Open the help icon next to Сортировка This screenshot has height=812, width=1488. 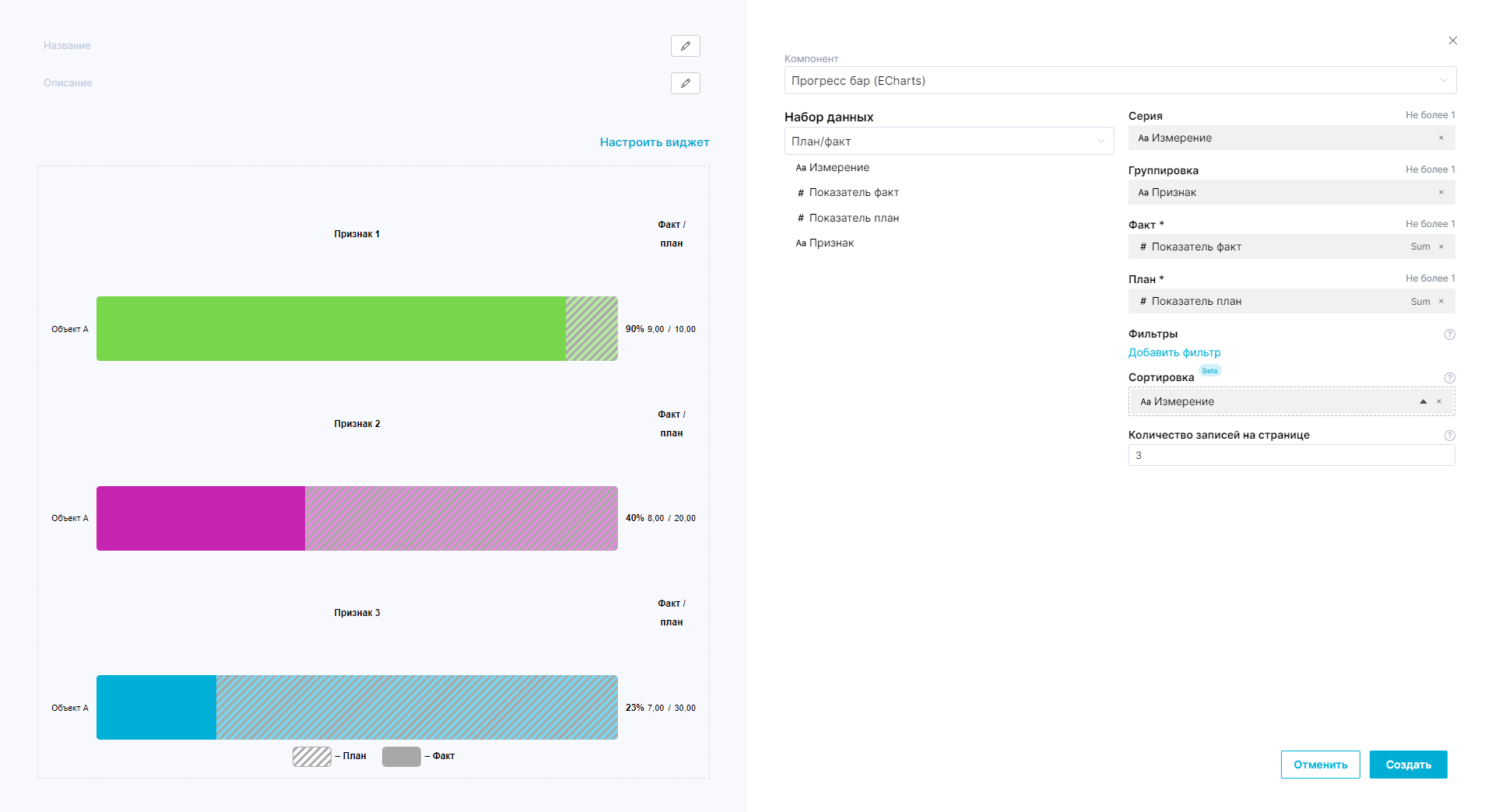(x=1449, y=378)
